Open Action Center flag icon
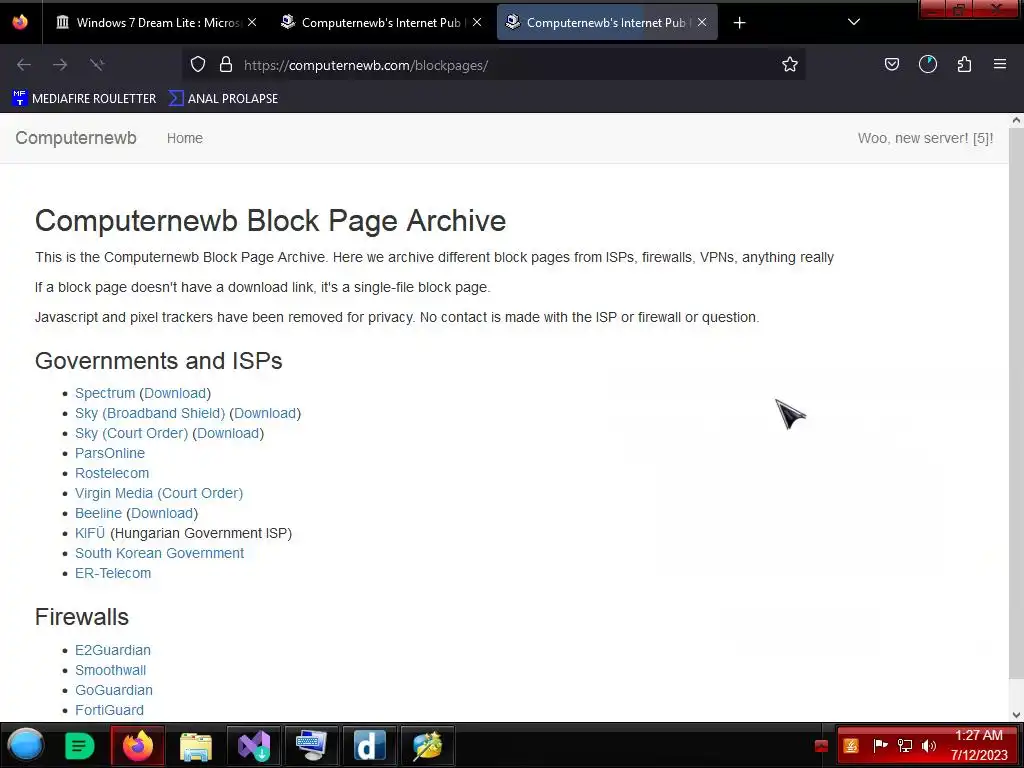 coord(880,746)
